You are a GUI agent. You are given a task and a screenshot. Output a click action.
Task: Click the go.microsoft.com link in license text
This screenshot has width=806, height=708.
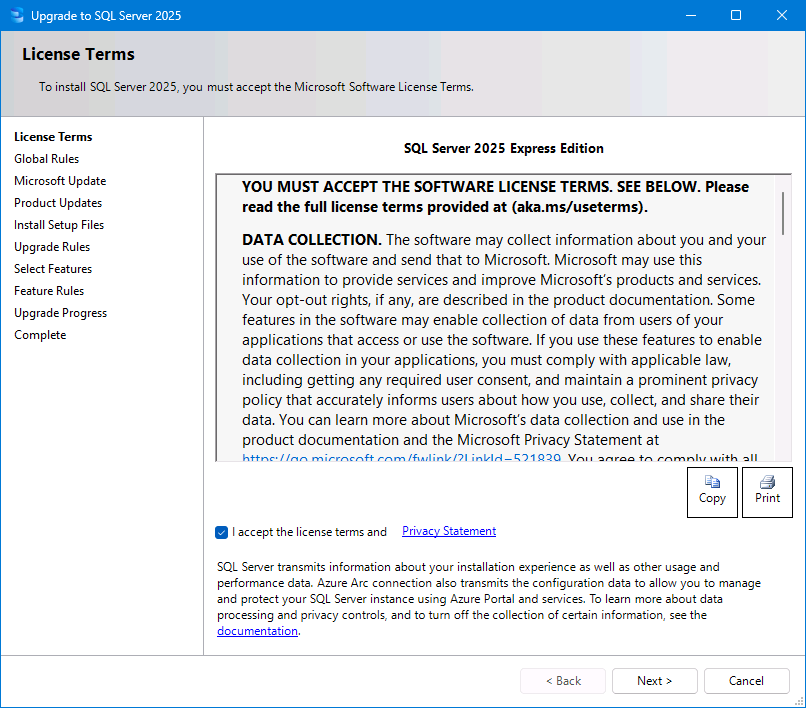click(401, 457)
